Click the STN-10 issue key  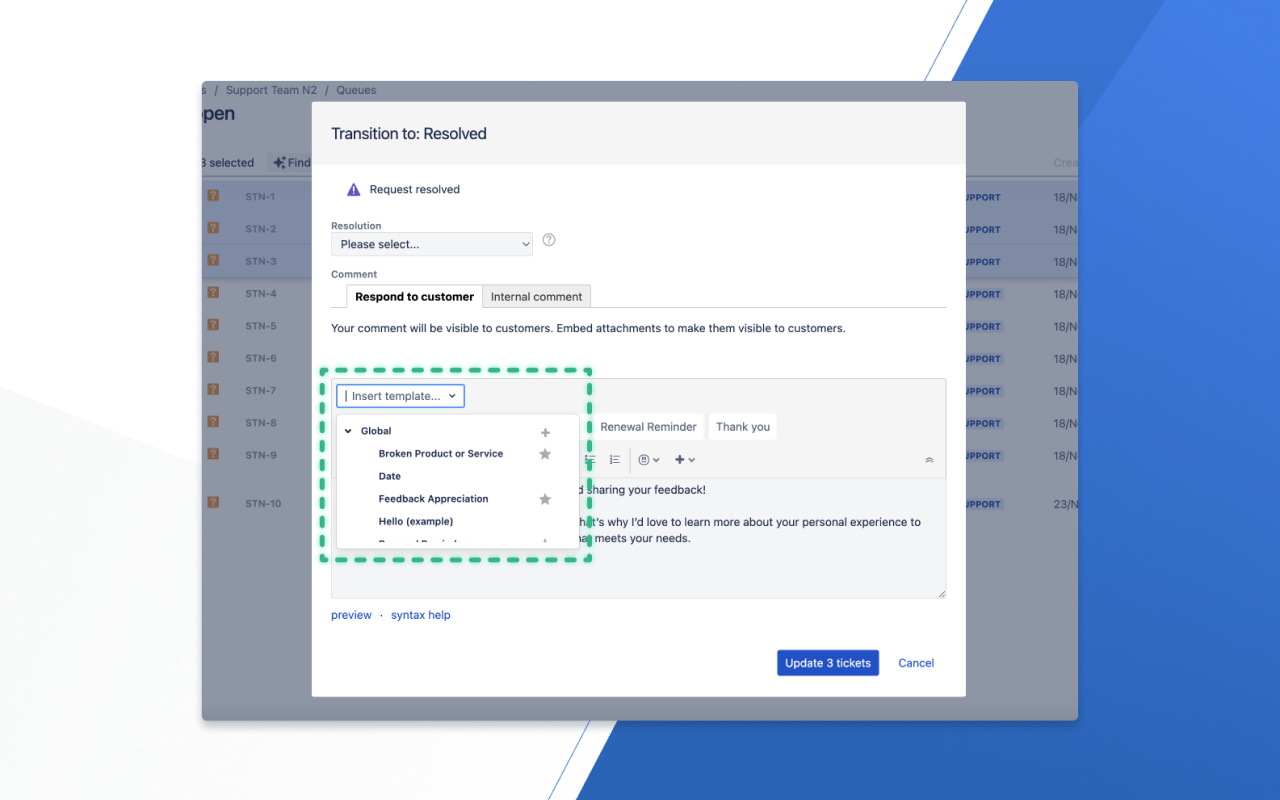click(x=264, y=504)
